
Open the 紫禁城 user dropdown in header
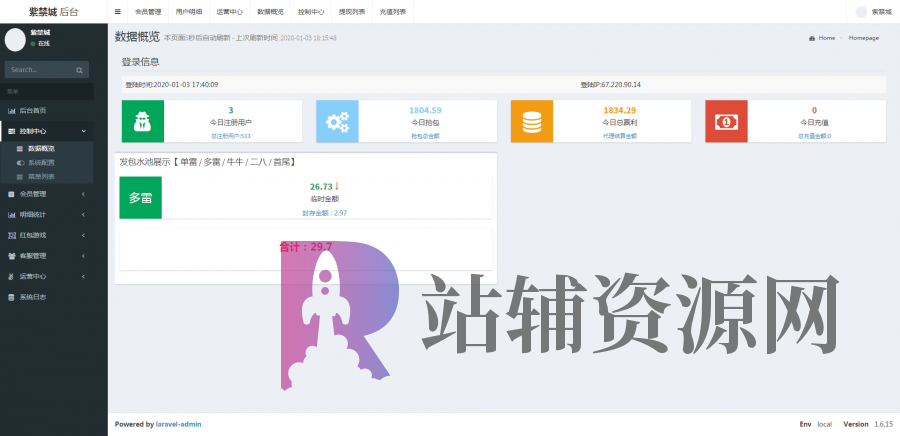coord(875,11)
